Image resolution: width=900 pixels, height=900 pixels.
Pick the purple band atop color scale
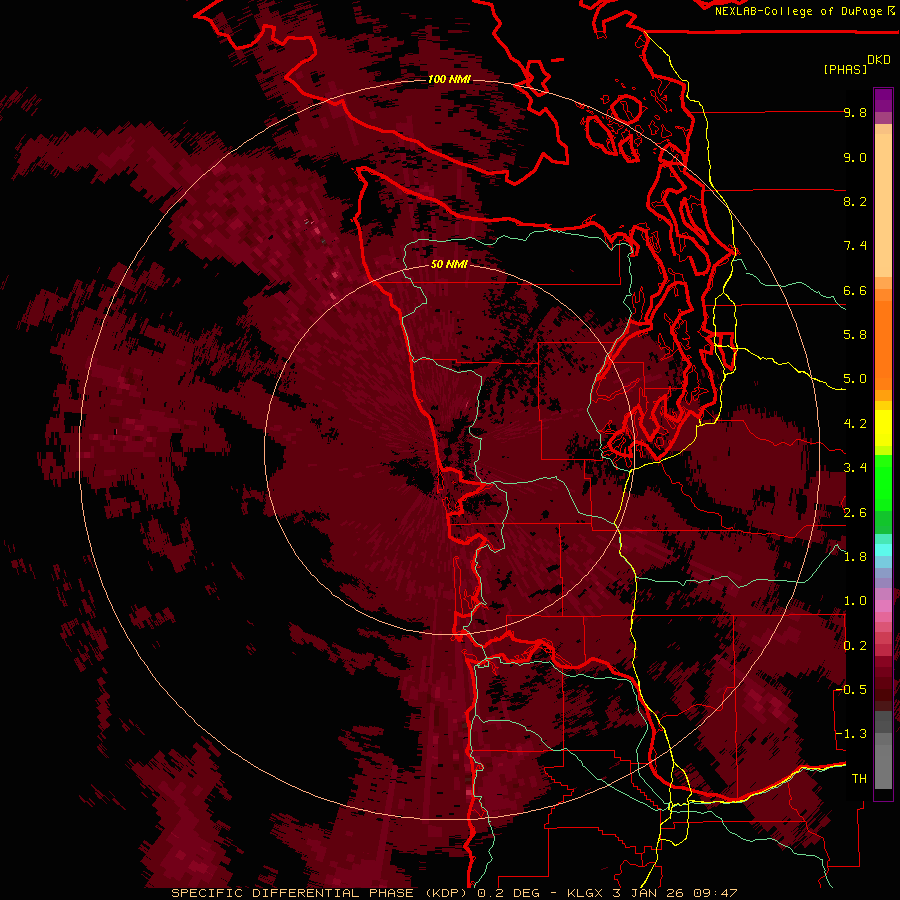883,100
